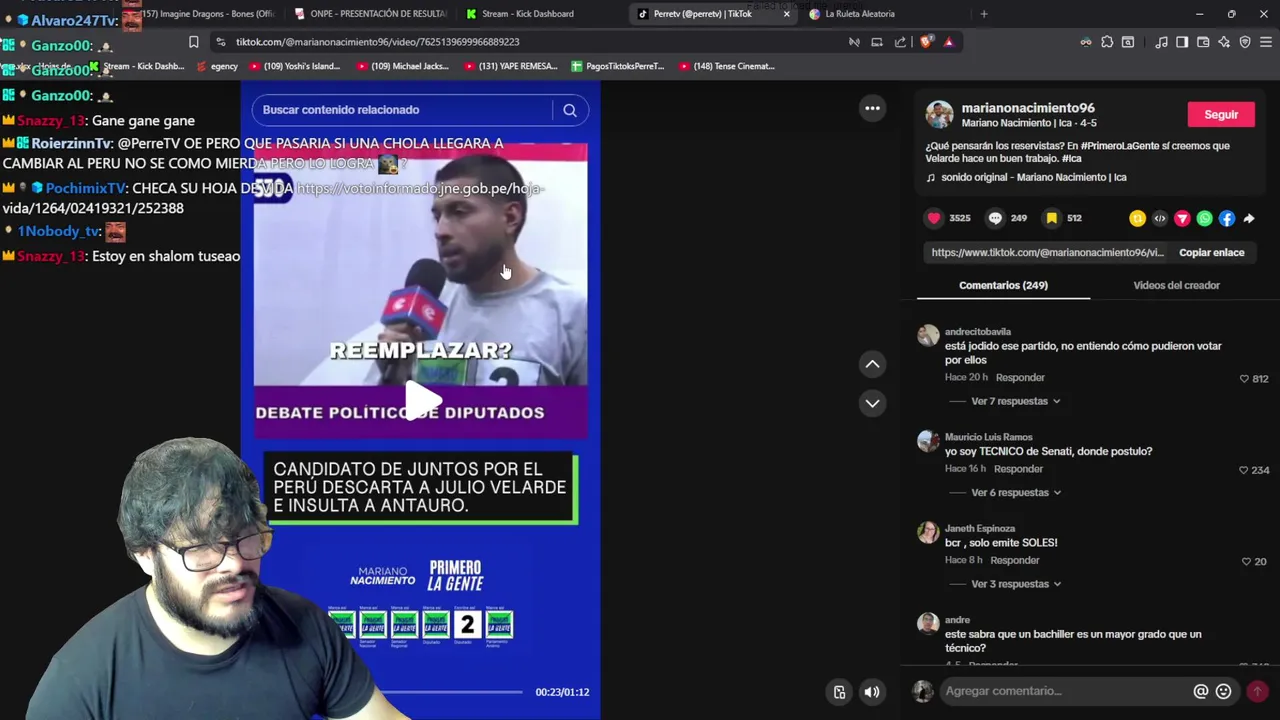Reply to Mauricio Luis Ramos's comment

click(1018, 469)
